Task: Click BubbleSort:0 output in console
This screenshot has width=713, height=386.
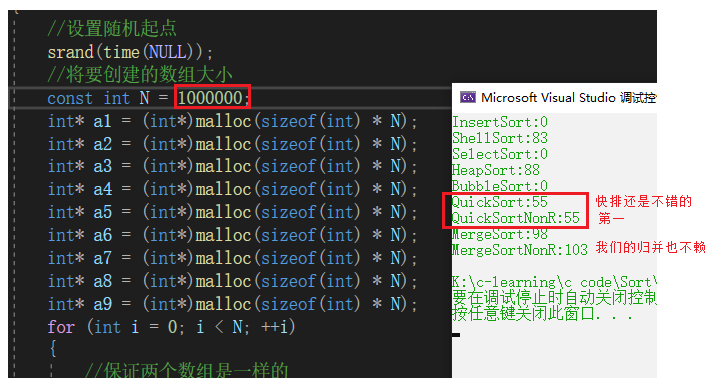Action: [x=500, y=185]
